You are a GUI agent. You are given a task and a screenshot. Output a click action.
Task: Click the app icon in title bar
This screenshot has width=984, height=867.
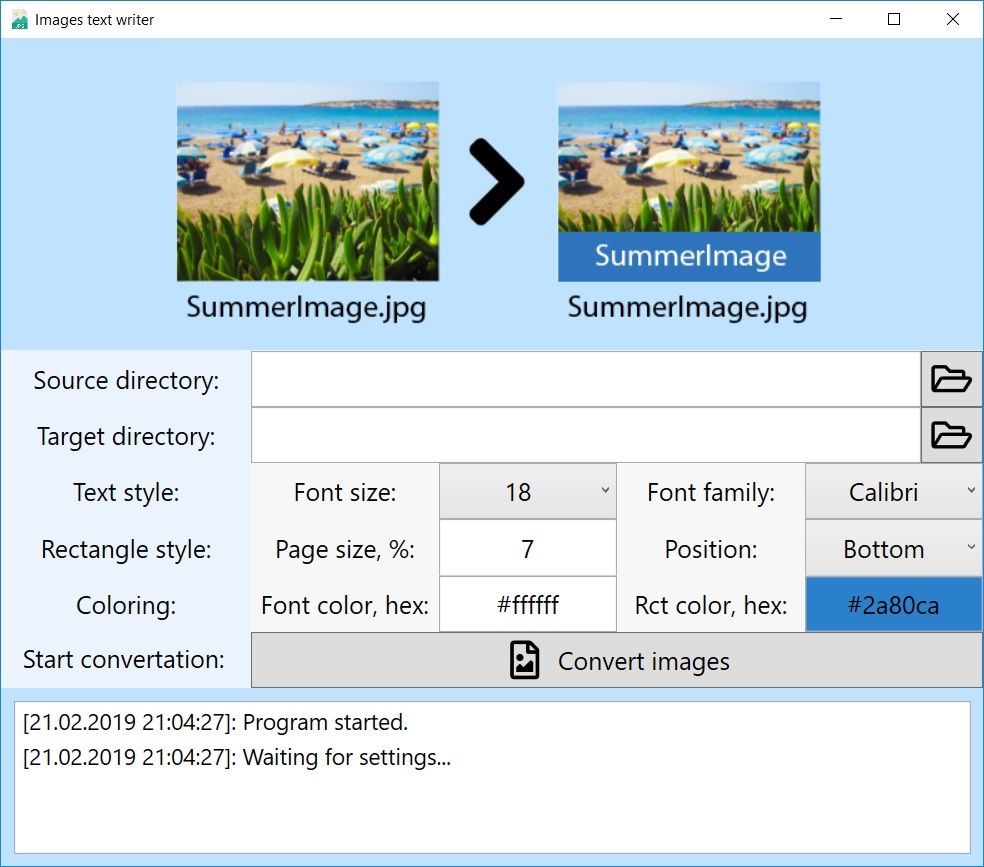19,19
